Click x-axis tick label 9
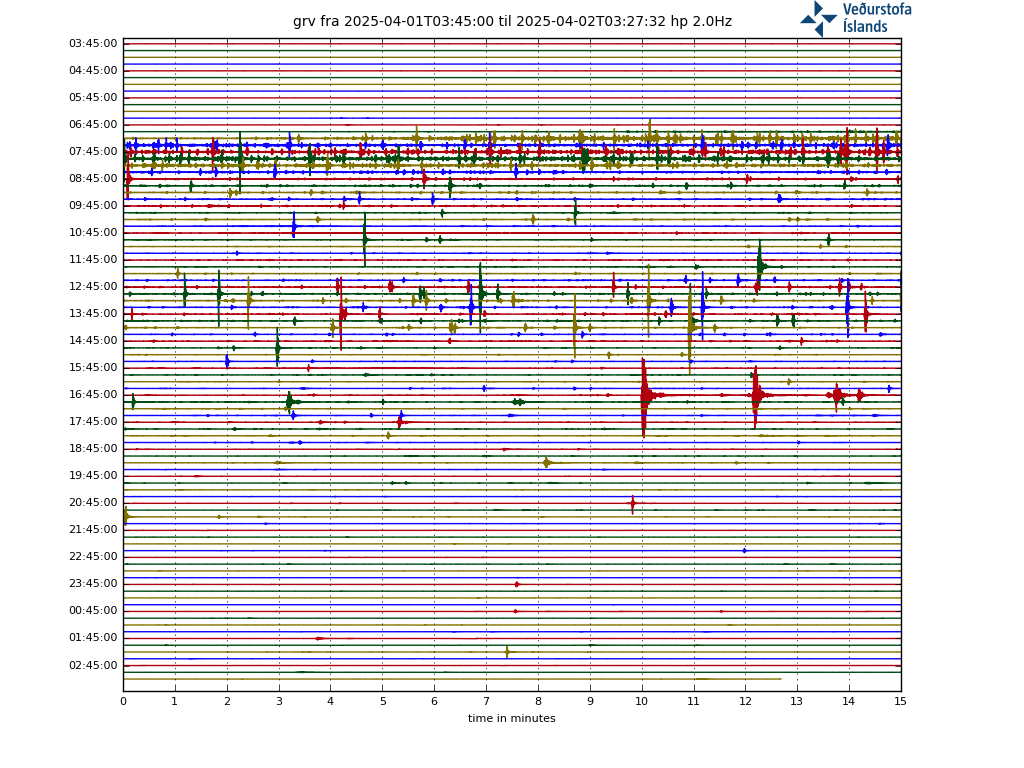Image resolution: width=1024 pixels, height=768 pixels. click(590, 701)
